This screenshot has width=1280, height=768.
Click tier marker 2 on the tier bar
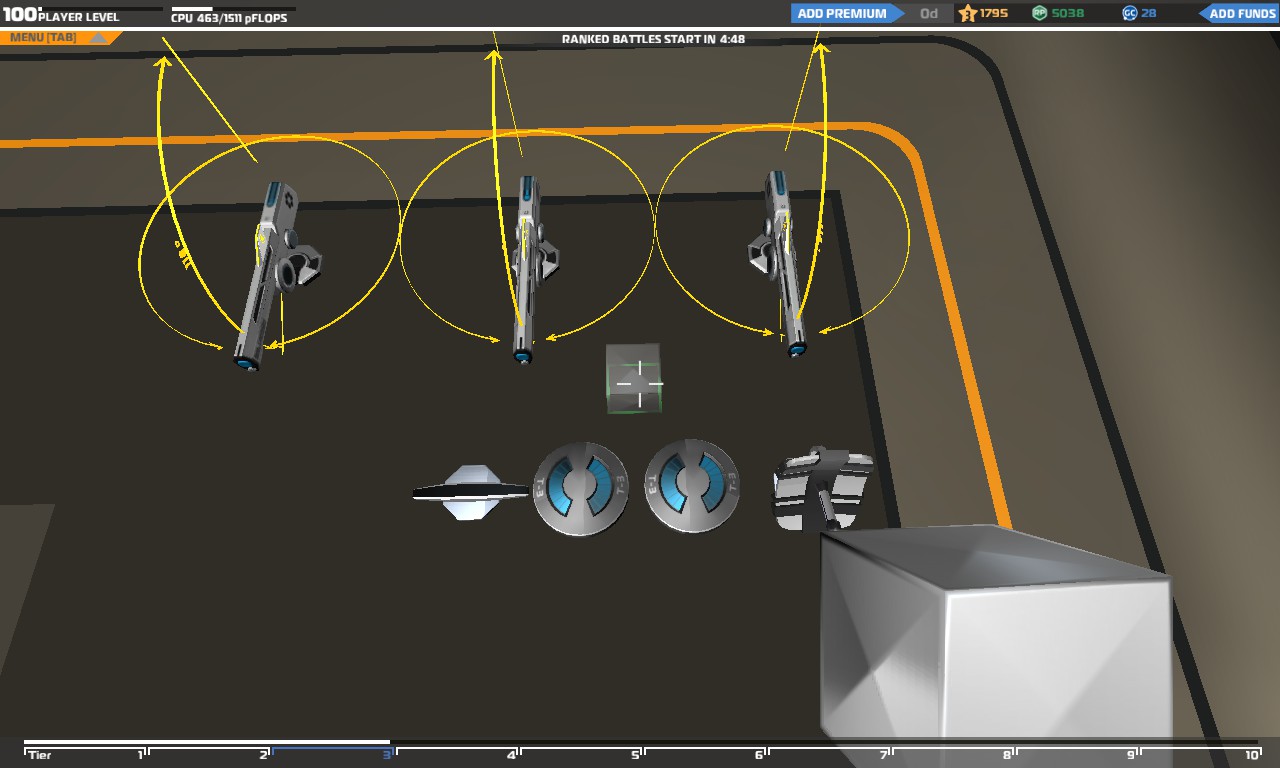pos(264,755)
